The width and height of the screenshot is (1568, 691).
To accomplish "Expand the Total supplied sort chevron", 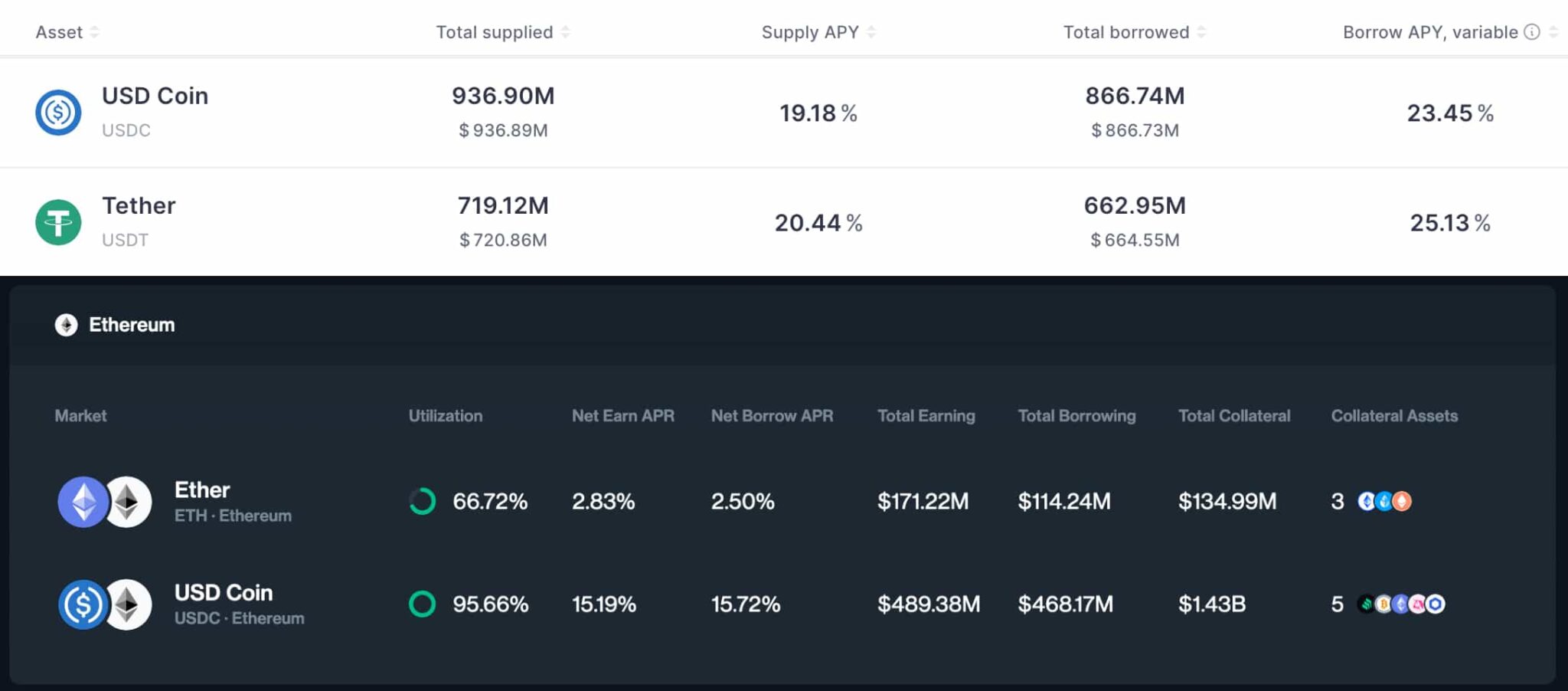I will coord(565,33).
